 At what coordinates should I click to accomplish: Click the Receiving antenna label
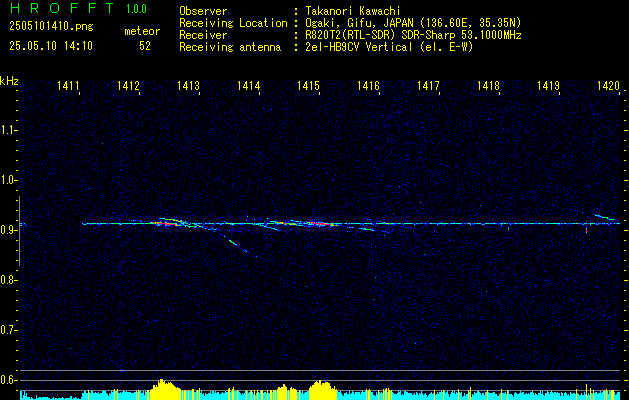[x=230, y=47]
